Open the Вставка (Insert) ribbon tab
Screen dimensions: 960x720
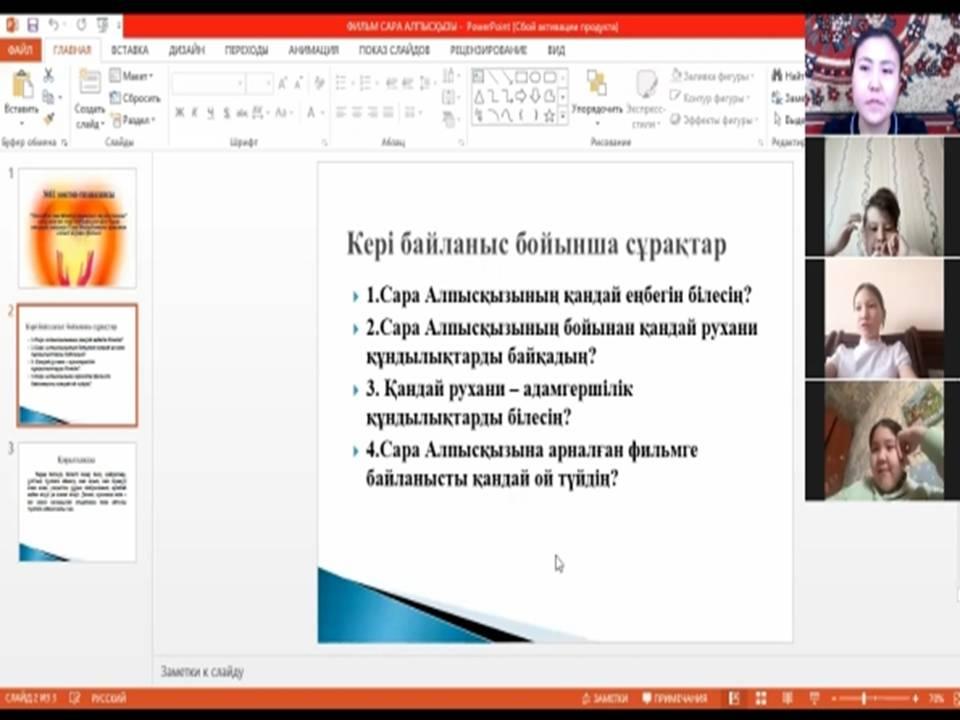click(x=130, y=50)
